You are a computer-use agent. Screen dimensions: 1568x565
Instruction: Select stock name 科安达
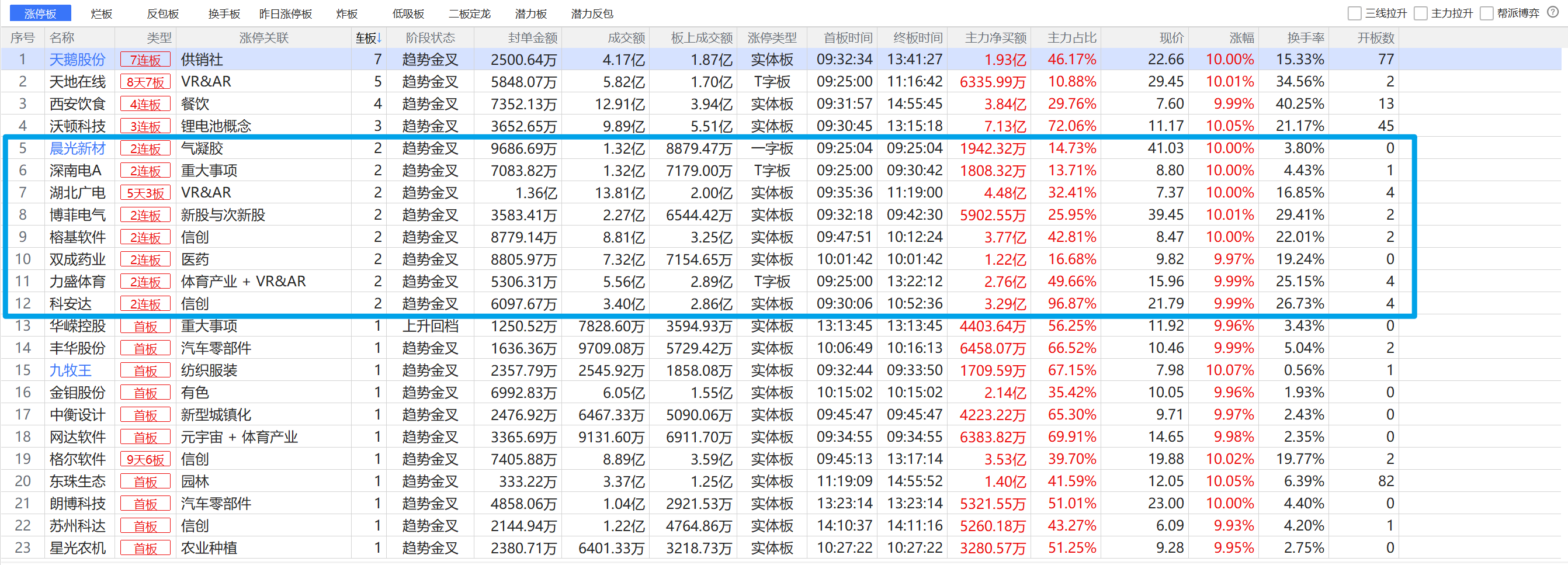(x=71, y=304)
